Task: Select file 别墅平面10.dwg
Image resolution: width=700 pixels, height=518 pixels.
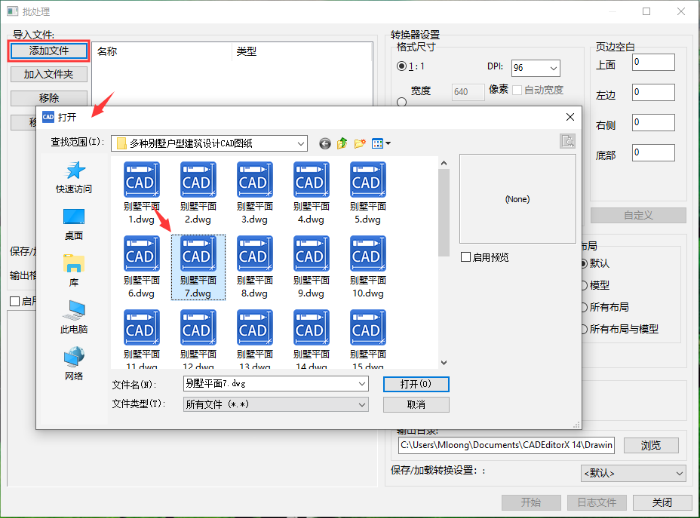Action: coord(368,267)
